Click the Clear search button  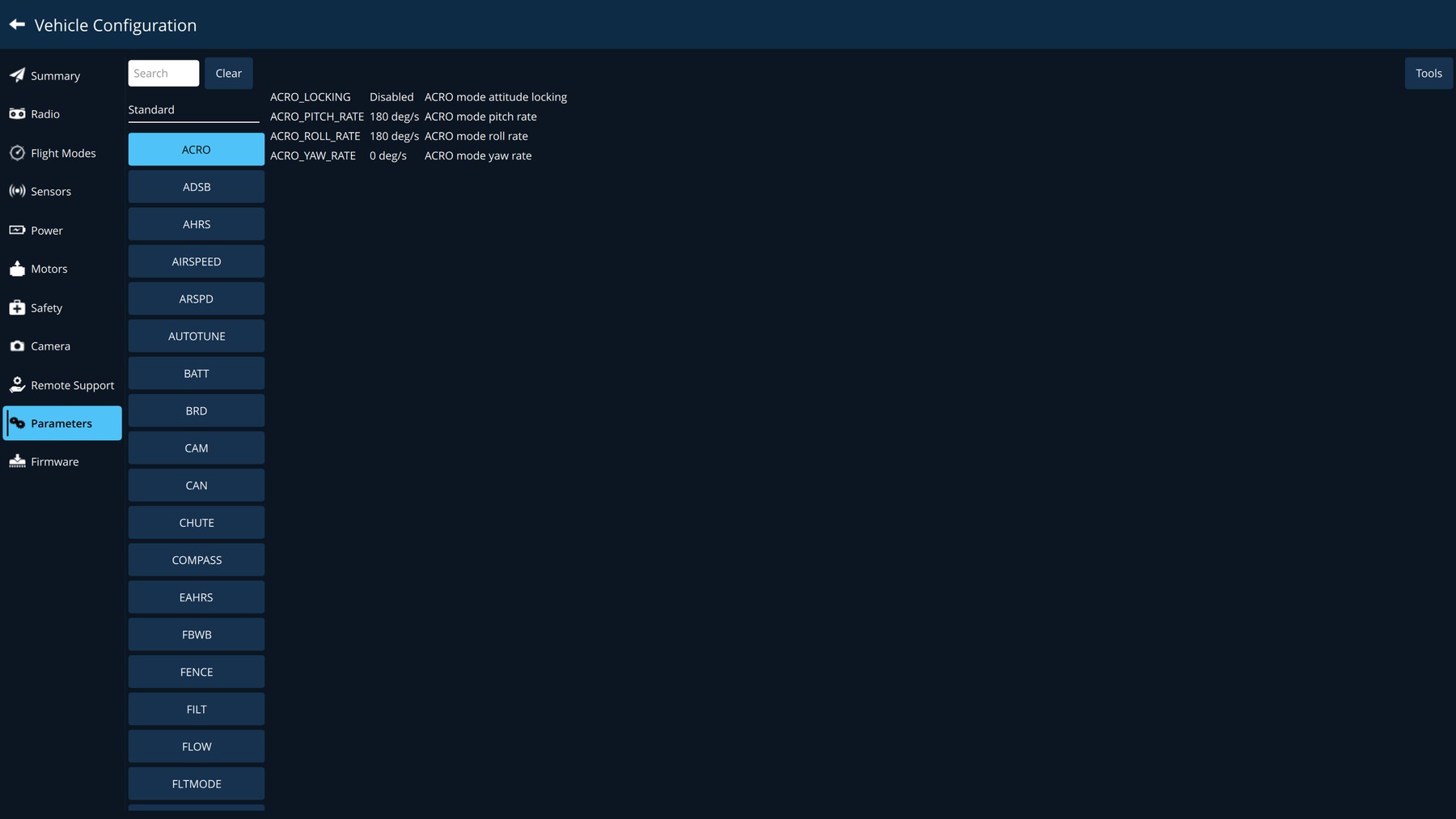(229, 73)
